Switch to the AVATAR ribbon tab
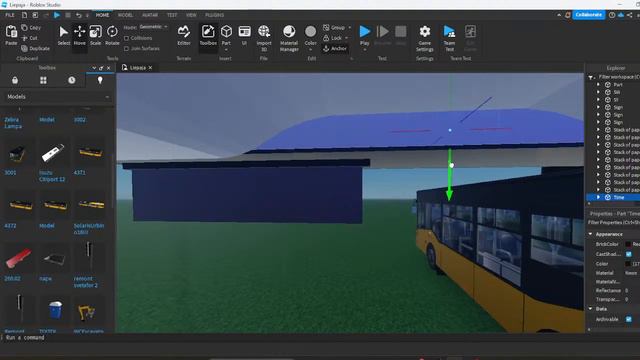Image resolution: width=640 pixels, height=360 pixels. 150,15
